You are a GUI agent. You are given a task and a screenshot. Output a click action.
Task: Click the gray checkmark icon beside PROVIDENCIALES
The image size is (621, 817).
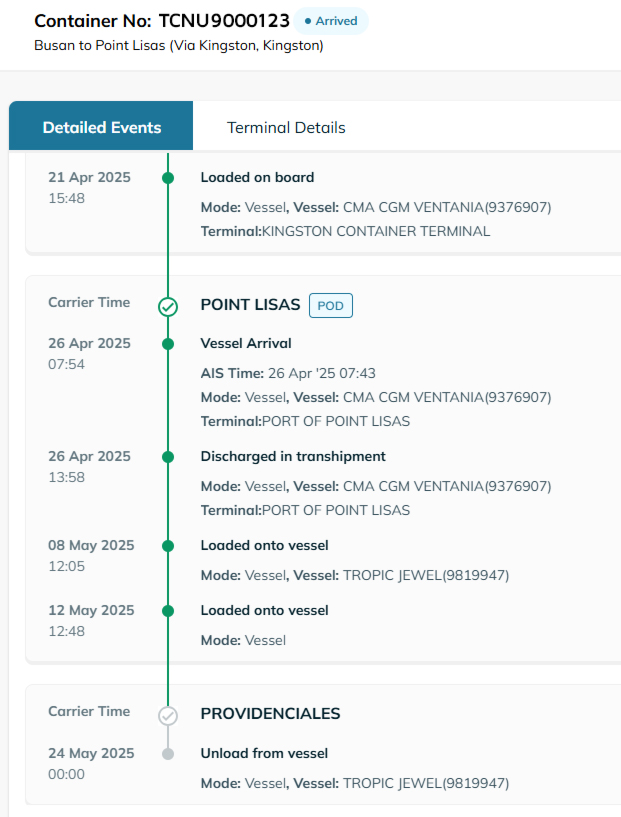pyautogui.click(x=168, y=716)
